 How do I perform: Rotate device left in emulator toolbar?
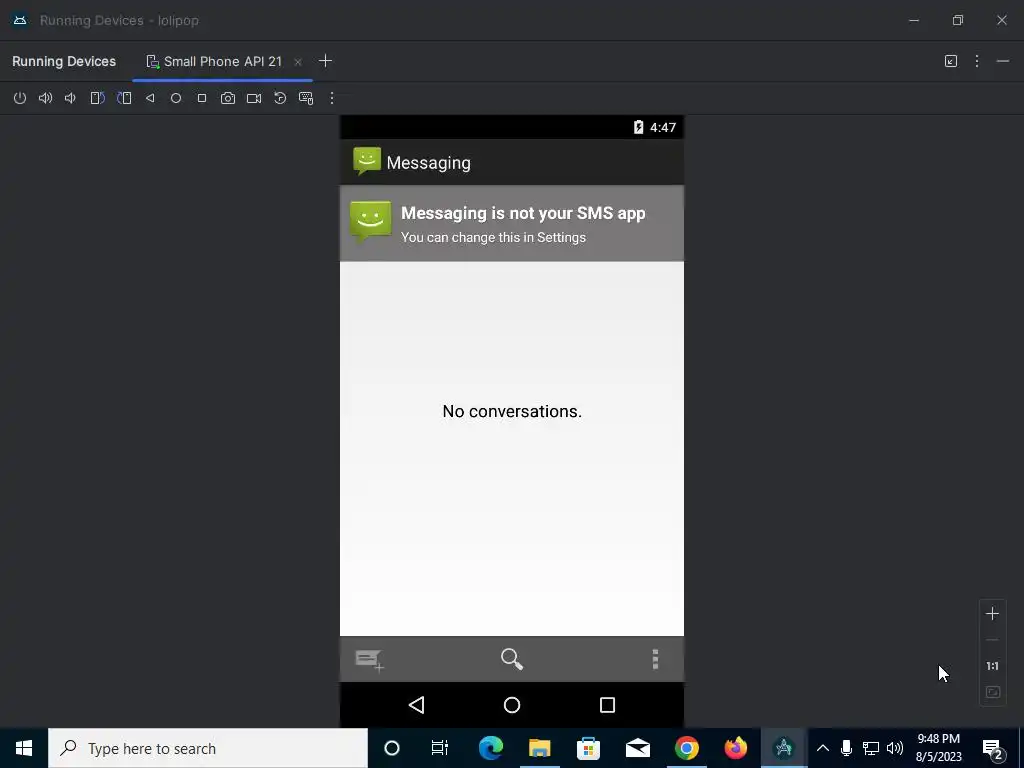97,98
